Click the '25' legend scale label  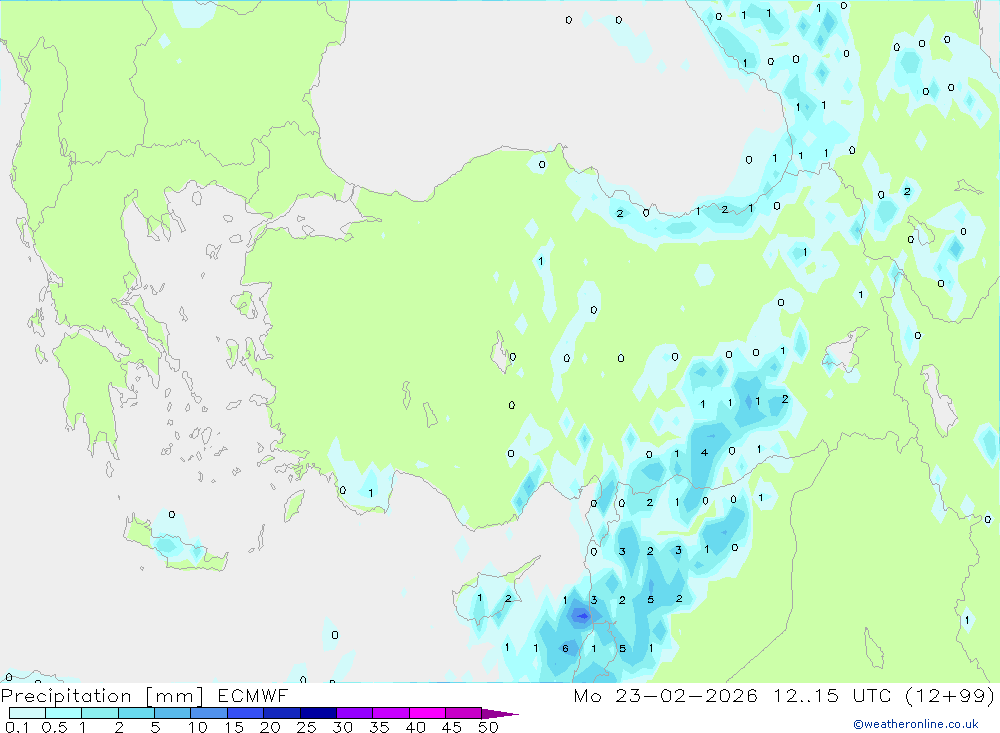pyautogui.click(x=307, y=727)
